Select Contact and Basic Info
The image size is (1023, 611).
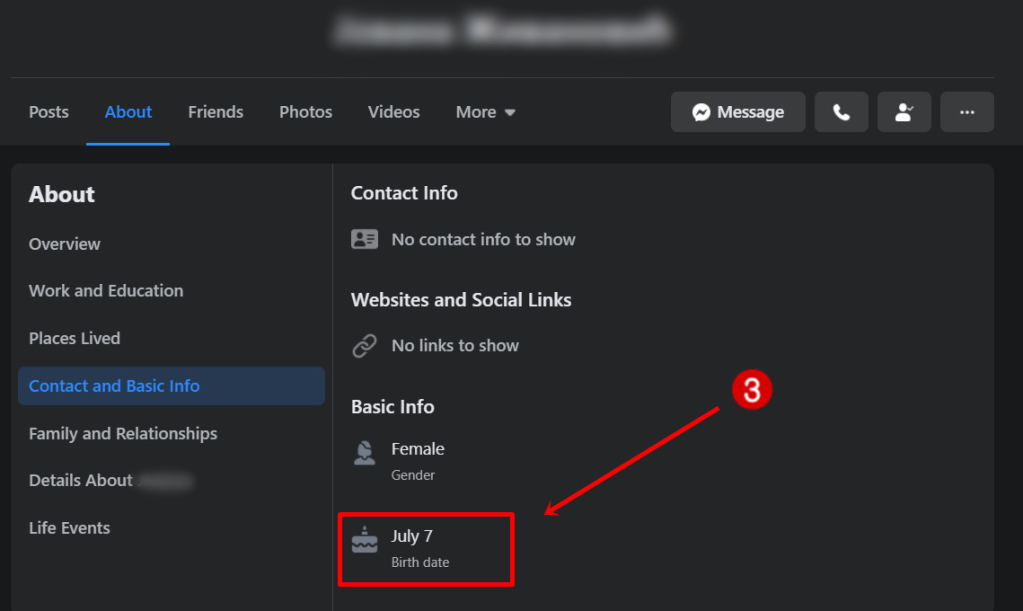coord(171,386)
